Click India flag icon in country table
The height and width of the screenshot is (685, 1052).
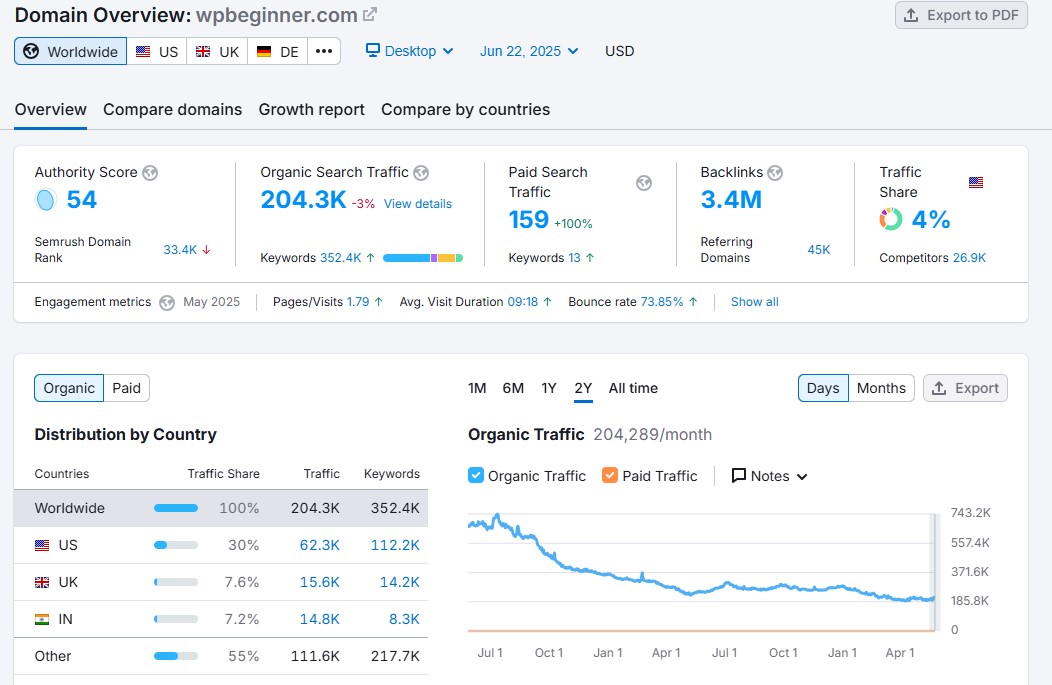coord(42,619)
